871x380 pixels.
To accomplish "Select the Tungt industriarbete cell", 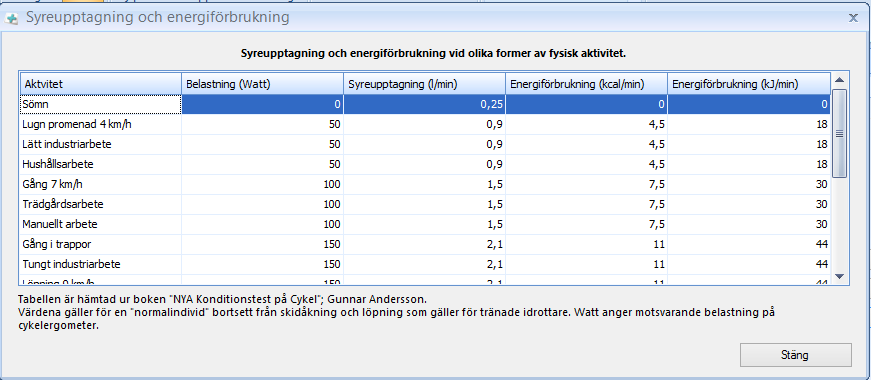I will point(101,264).
